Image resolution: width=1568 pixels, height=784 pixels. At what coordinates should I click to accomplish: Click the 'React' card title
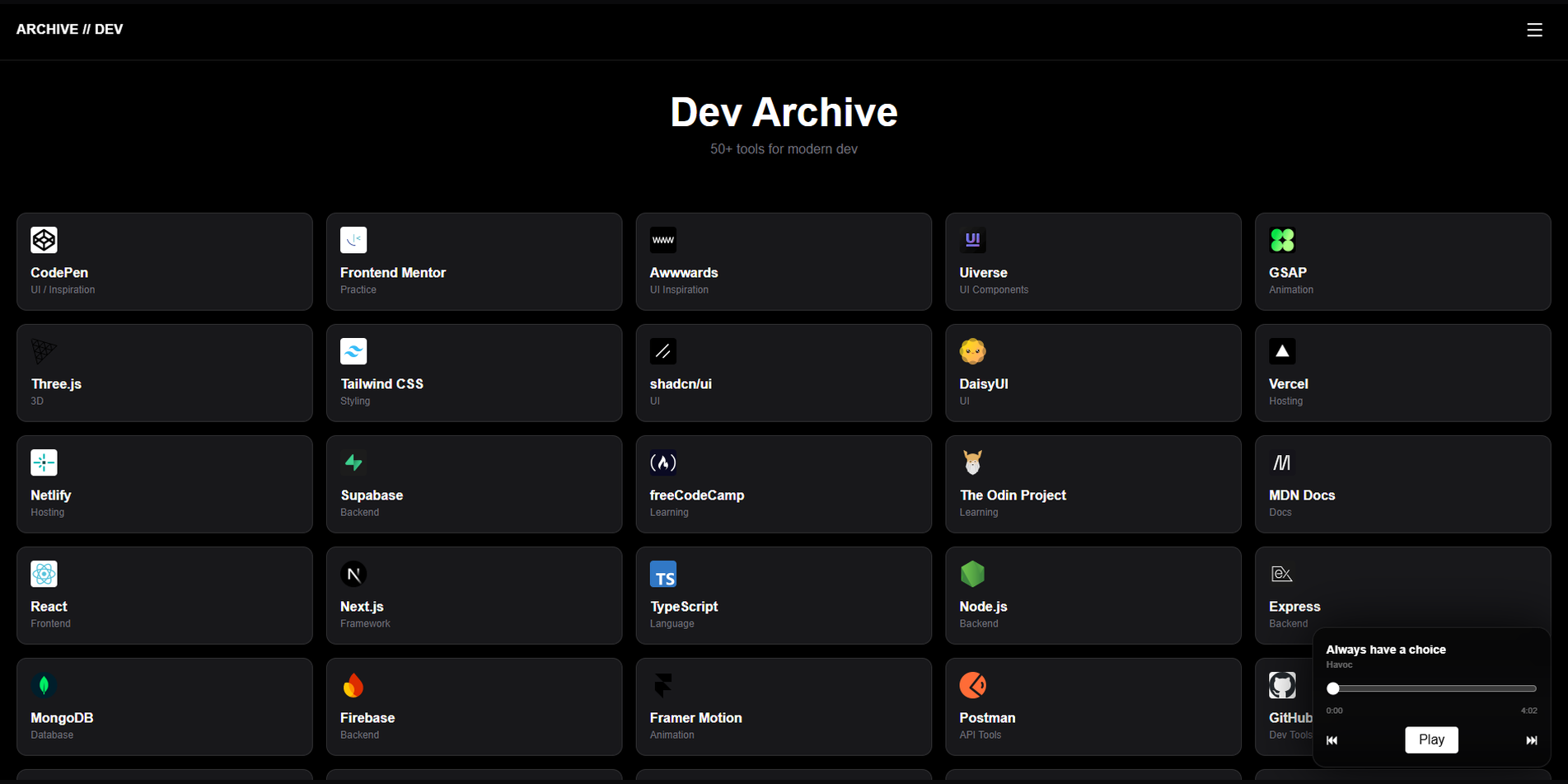(x=49, y=607)
